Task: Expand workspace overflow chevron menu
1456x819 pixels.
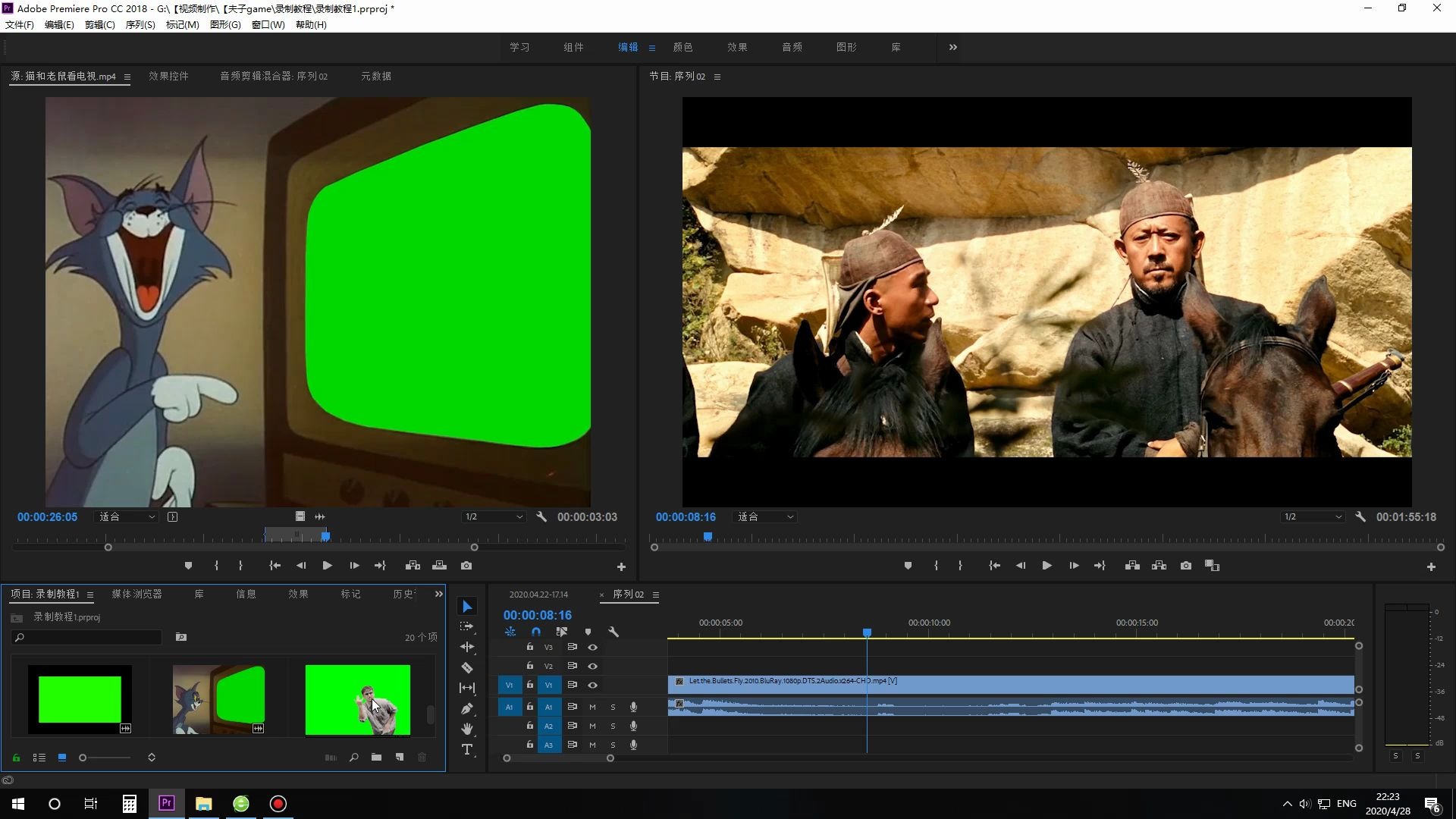Action: pyautogui.click(x=953, y=47)
